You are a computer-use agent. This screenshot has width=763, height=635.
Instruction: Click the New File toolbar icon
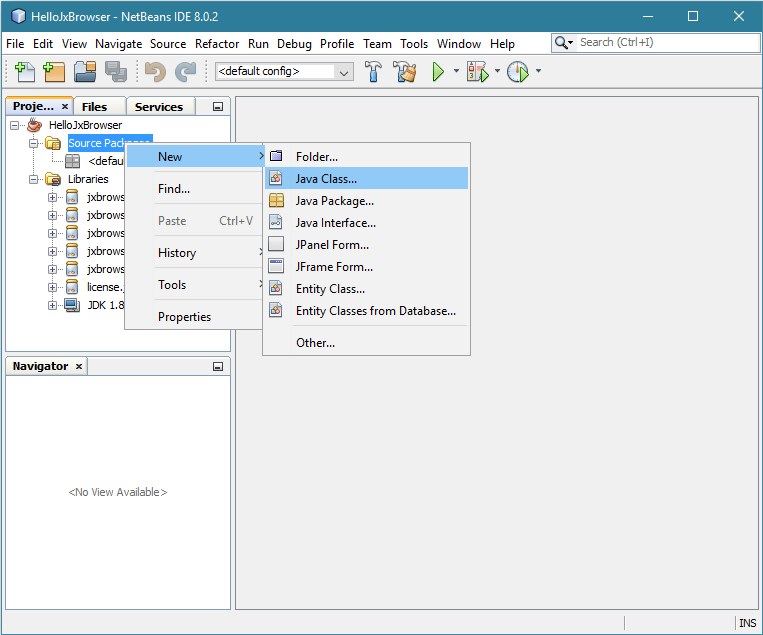25,72
